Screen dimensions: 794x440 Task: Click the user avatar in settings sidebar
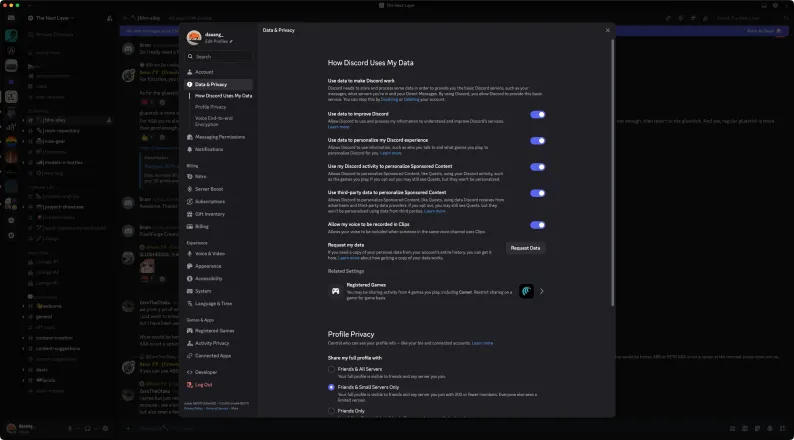coord(194,37)
